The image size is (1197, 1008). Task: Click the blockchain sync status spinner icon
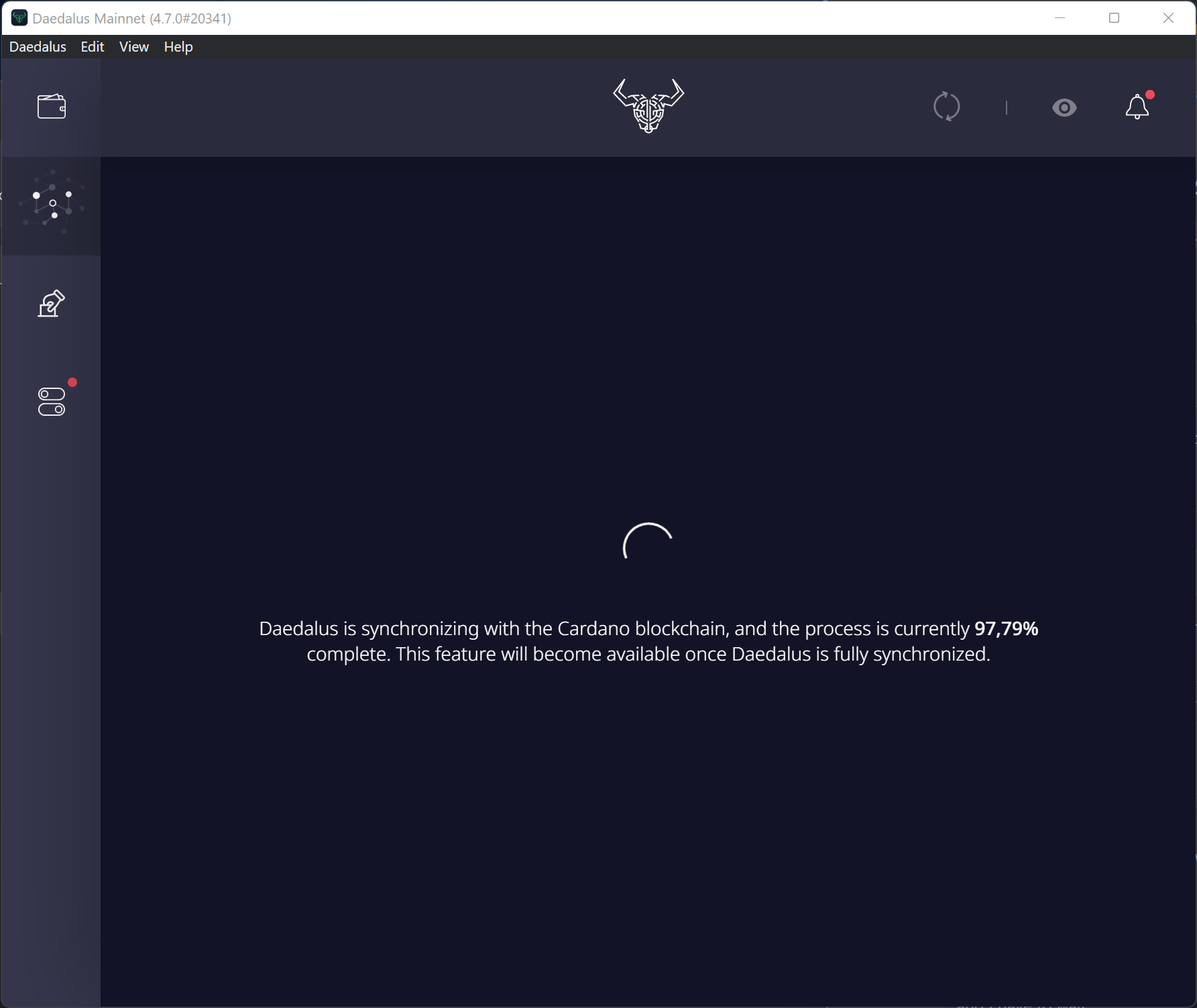[948, 107]
